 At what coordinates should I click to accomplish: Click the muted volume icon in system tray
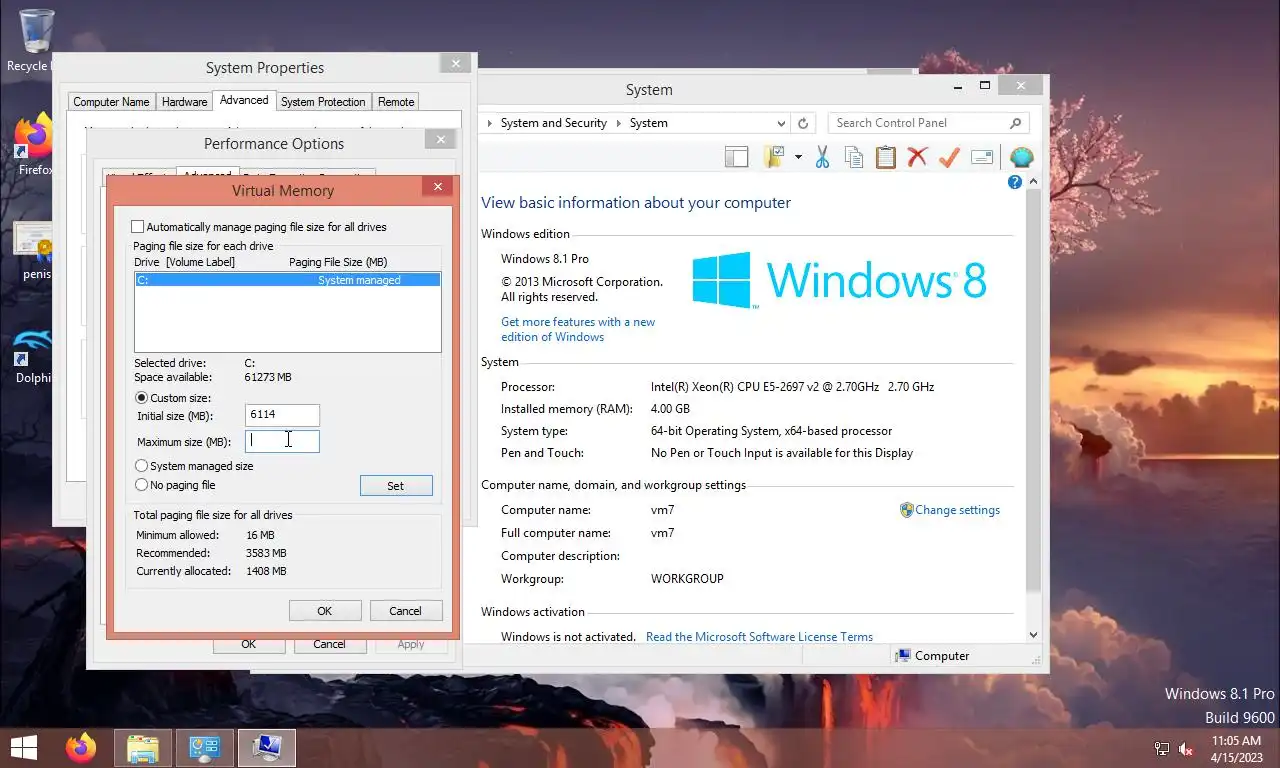click(1187, 748)
